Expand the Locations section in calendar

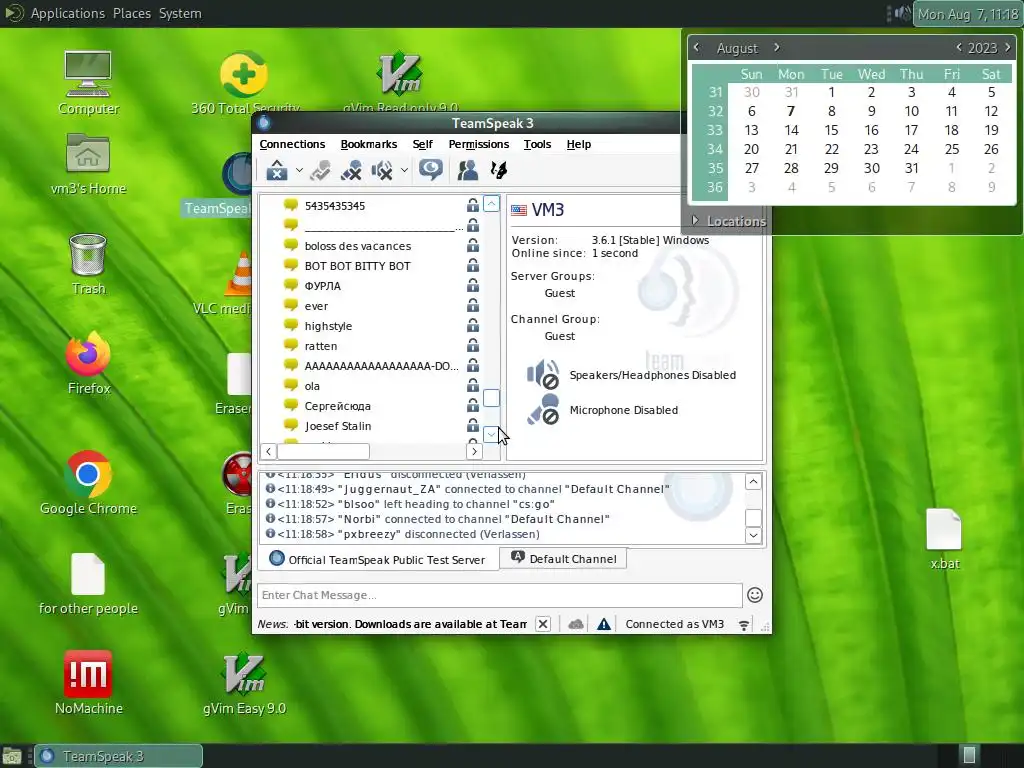click(x=729, y=221)
